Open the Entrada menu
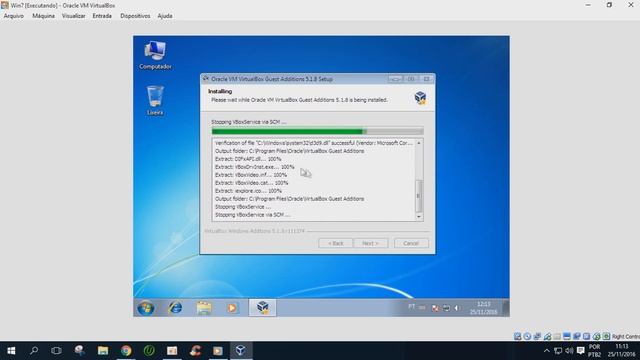This screenshot has width=640, height=360. coord(102,16)
